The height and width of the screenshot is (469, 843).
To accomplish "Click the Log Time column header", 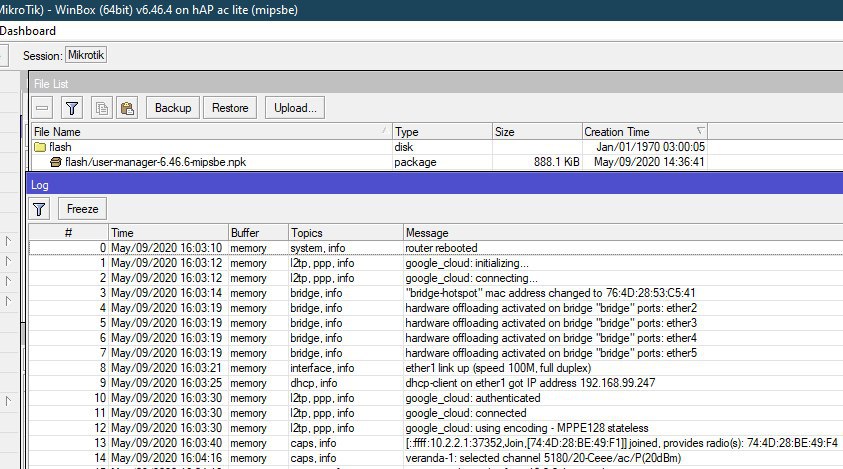I will (x=168, y=233).
